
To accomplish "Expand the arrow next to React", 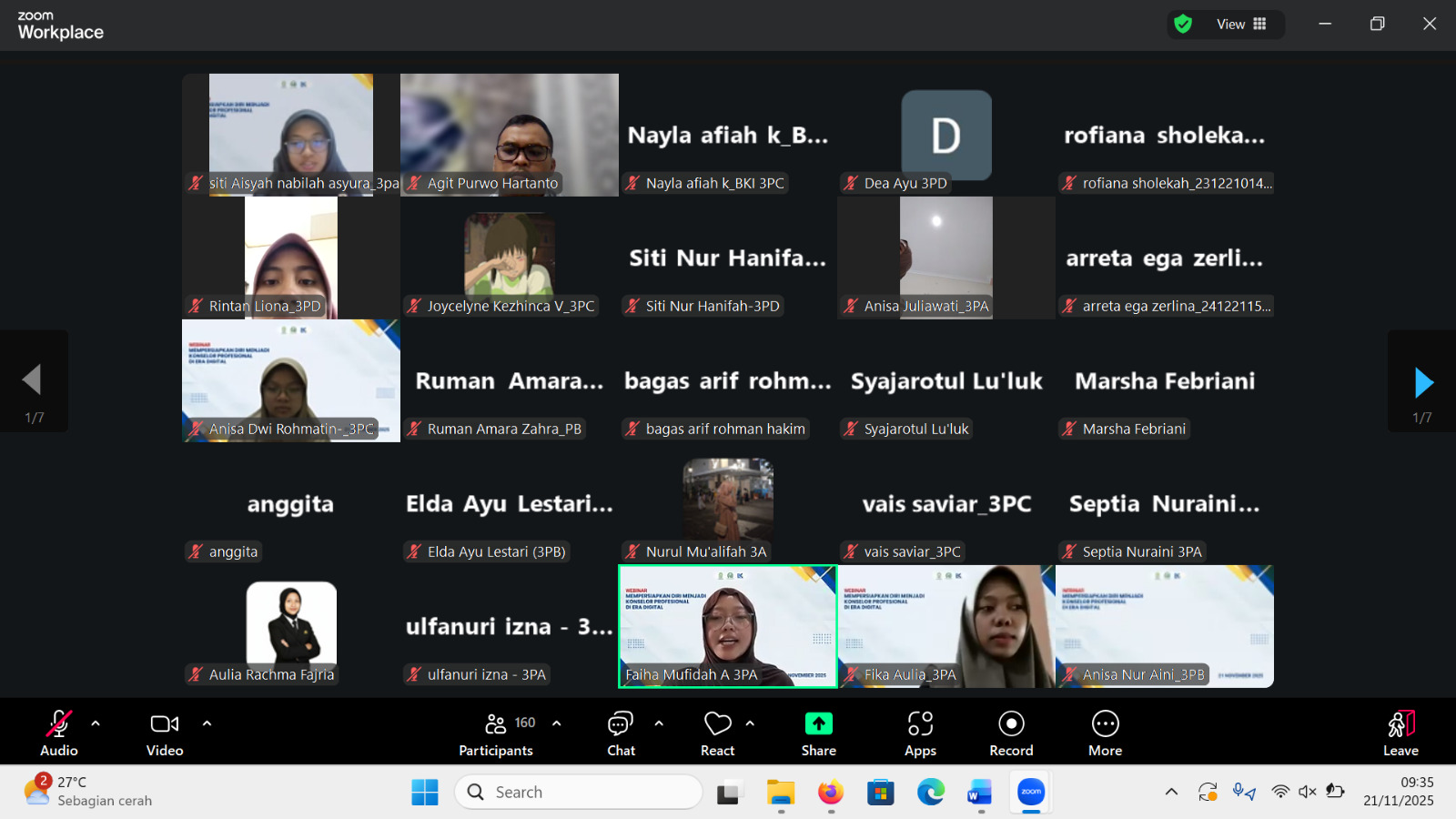I will [x=750, y=723].
